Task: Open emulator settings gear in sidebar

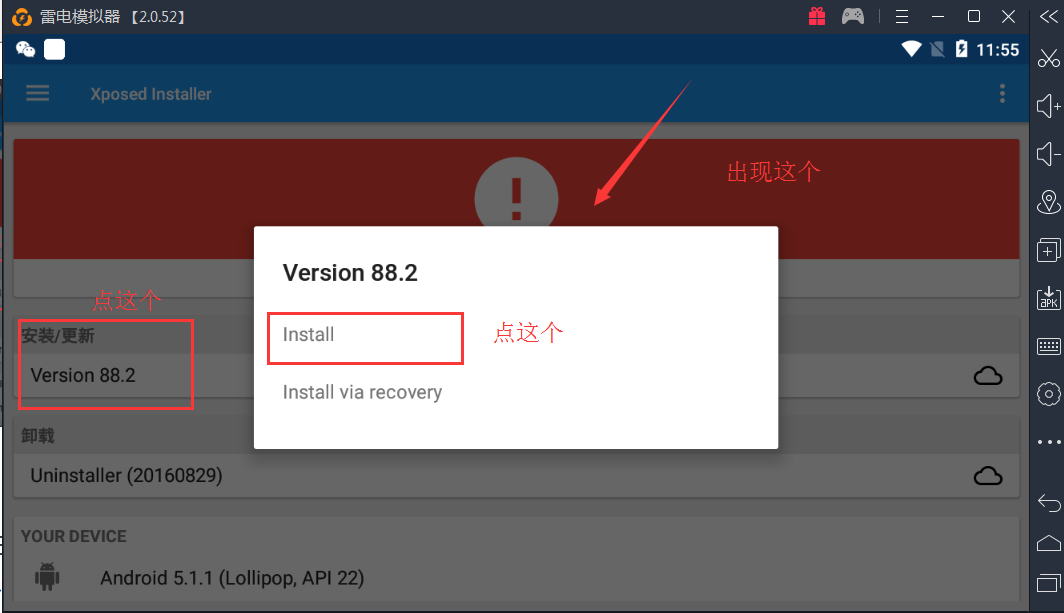Action: pyautogui.click(x=1048, y=394)
